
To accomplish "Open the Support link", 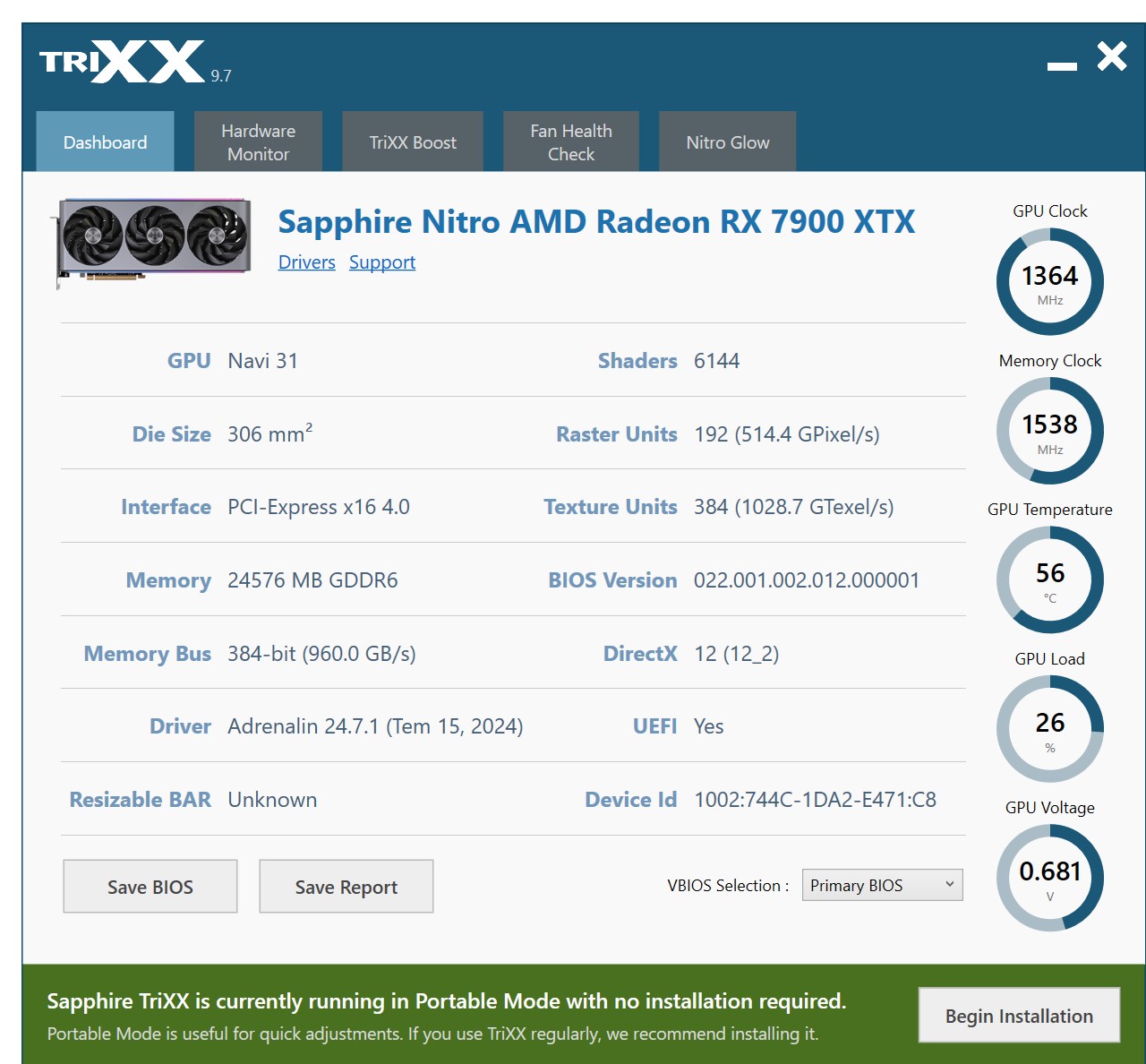I will [382, 262].
